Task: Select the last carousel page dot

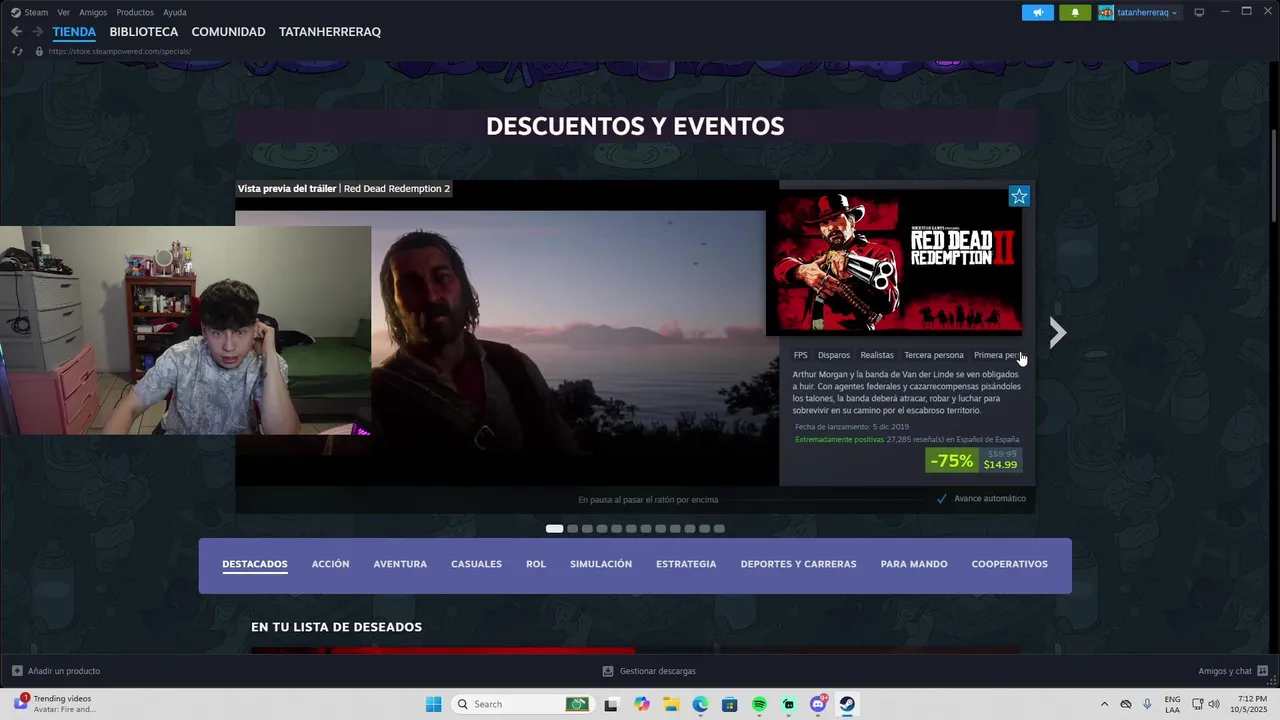Action: click(719, 529)
